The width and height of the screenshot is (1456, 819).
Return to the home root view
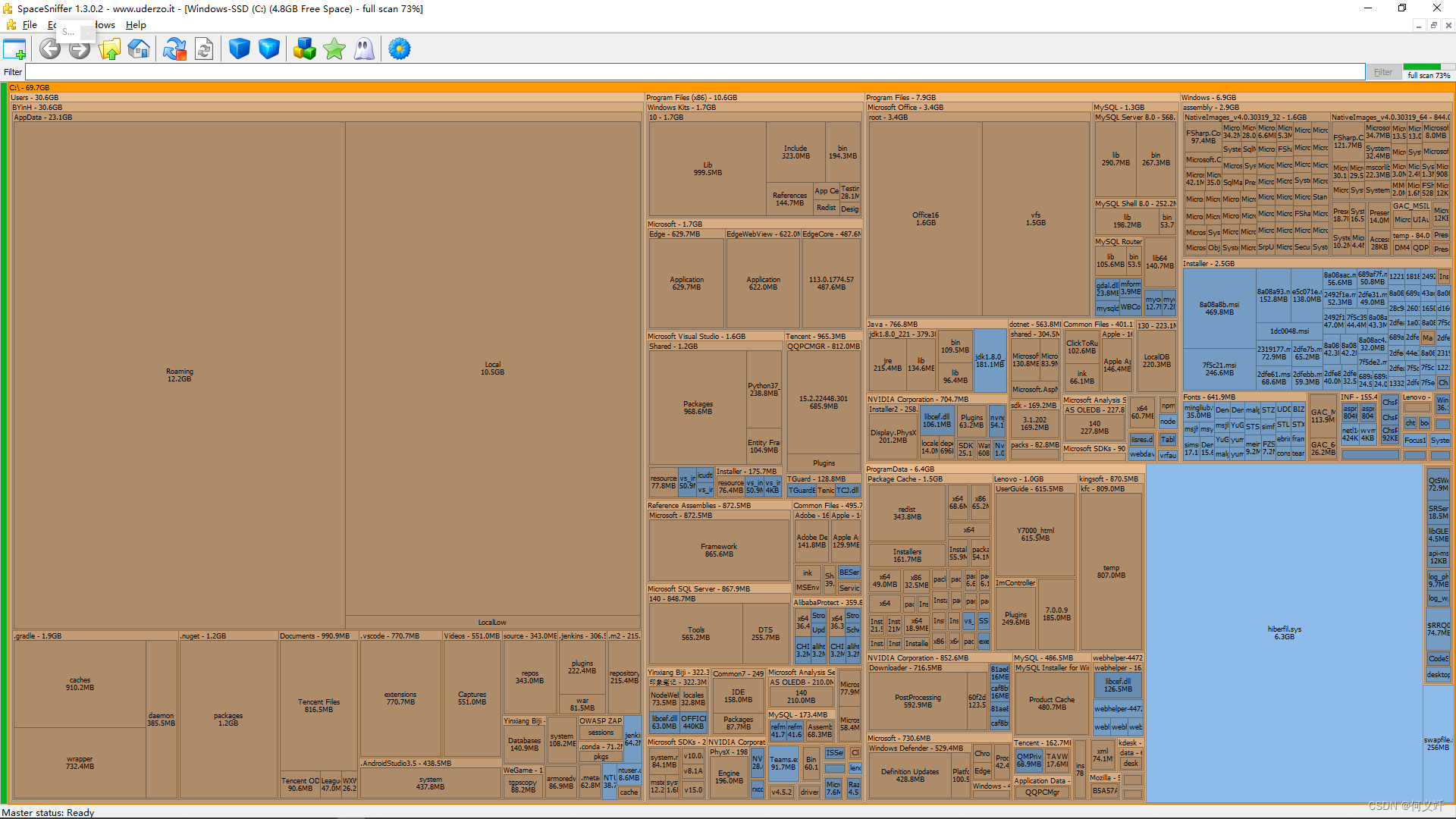click(x=139, y=49)
